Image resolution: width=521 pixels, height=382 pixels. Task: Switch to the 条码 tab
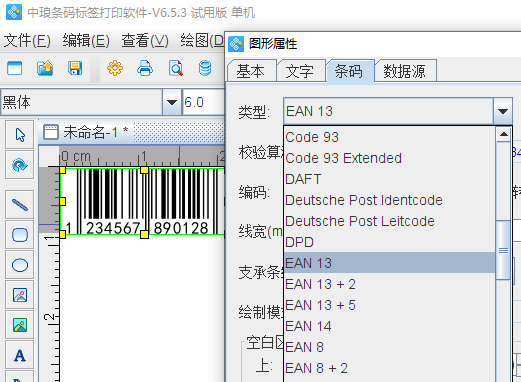tap(349, 71)
